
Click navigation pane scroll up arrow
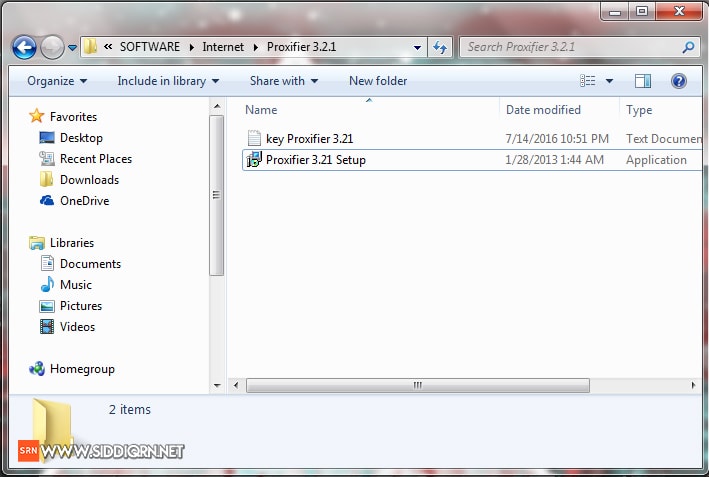[217, 107]
